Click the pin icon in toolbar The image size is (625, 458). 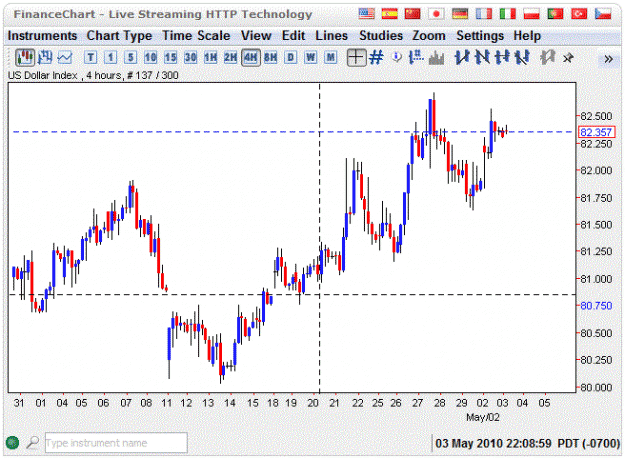pyautogui.click(x=568, y=59)
